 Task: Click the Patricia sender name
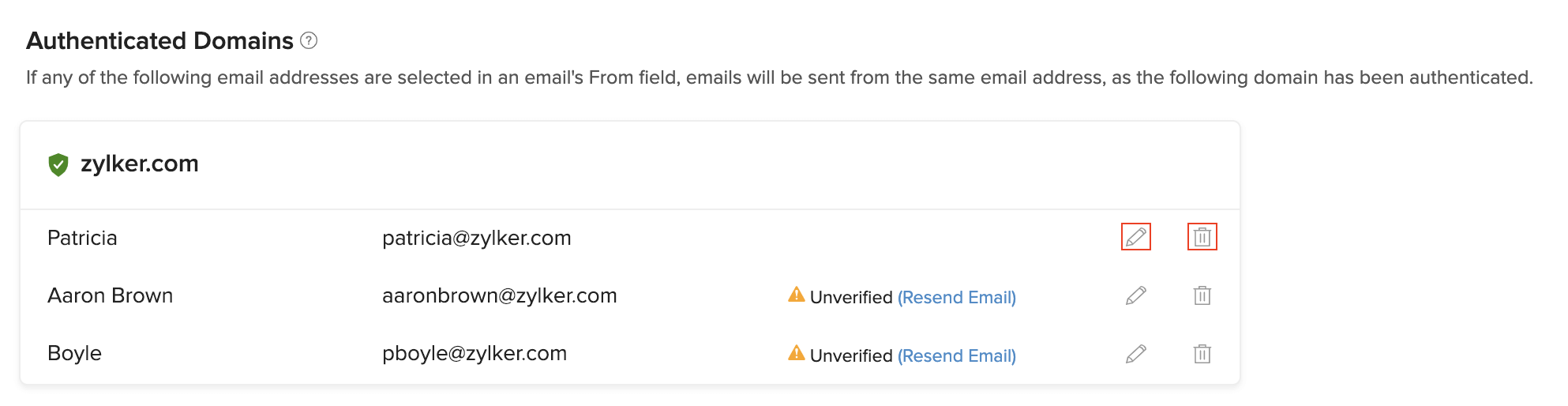82,238
